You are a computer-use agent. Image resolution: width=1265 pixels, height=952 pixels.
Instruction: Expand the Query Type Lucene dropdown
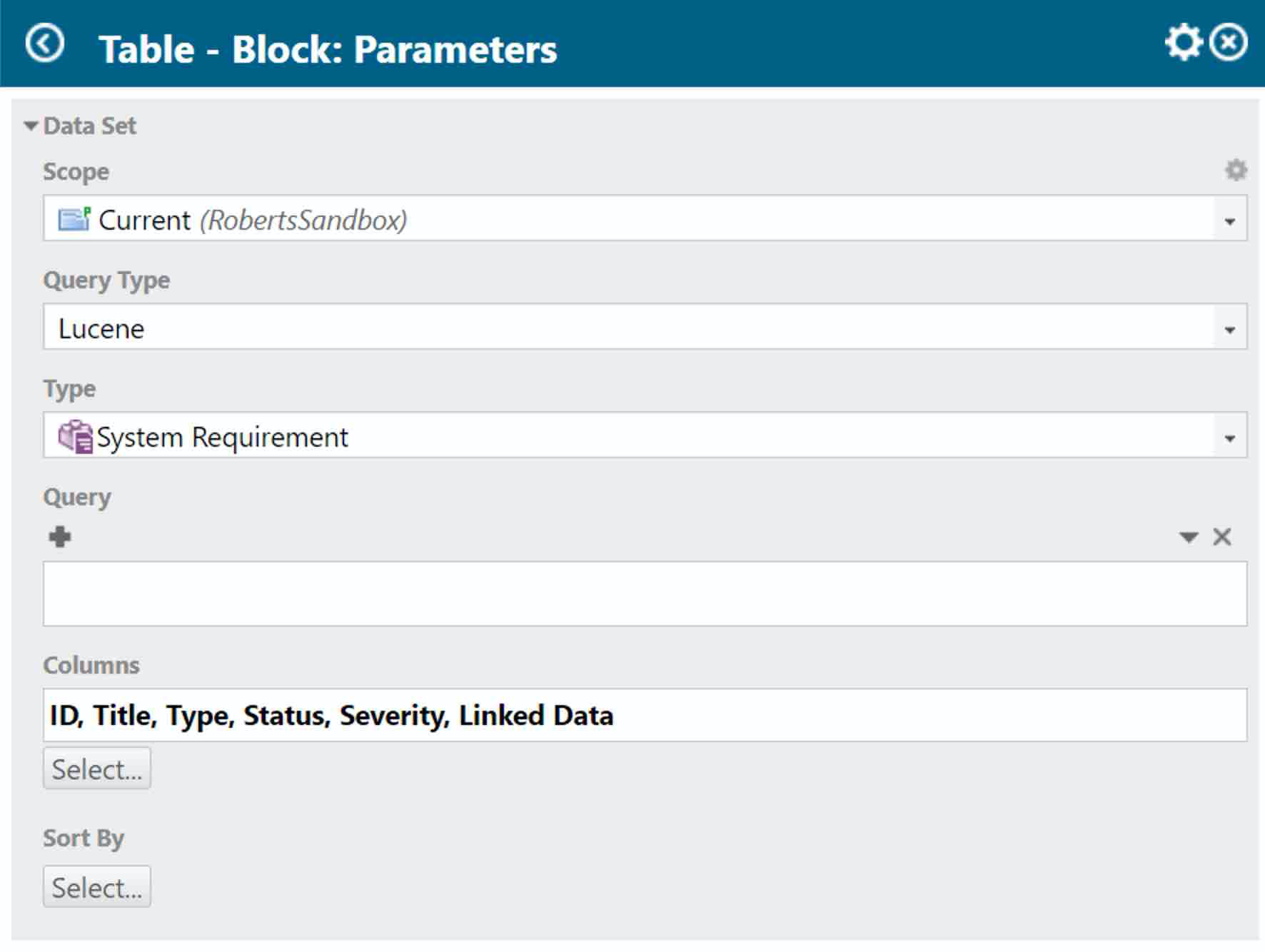[1229, 328]
